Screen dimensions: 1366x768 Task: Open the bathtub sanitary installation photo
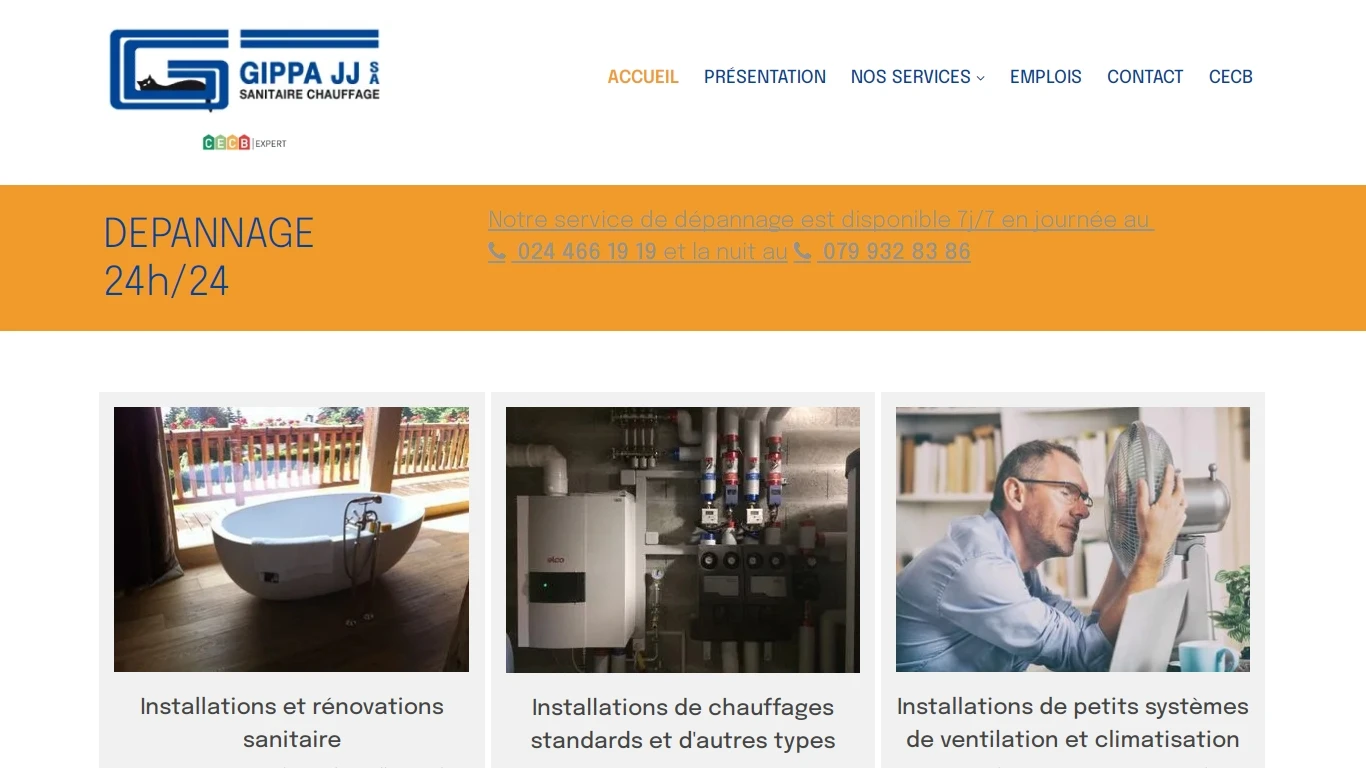(x=291, y=539)
